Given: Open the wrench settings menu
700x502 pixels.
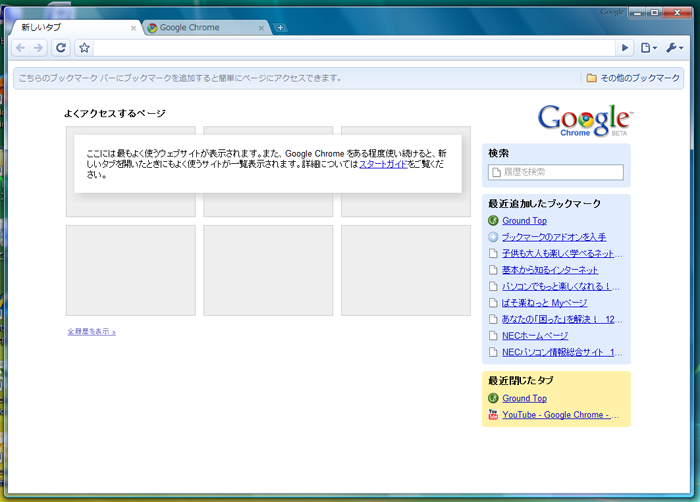Looking at the screenshot, I should click(x=675, y=48).
